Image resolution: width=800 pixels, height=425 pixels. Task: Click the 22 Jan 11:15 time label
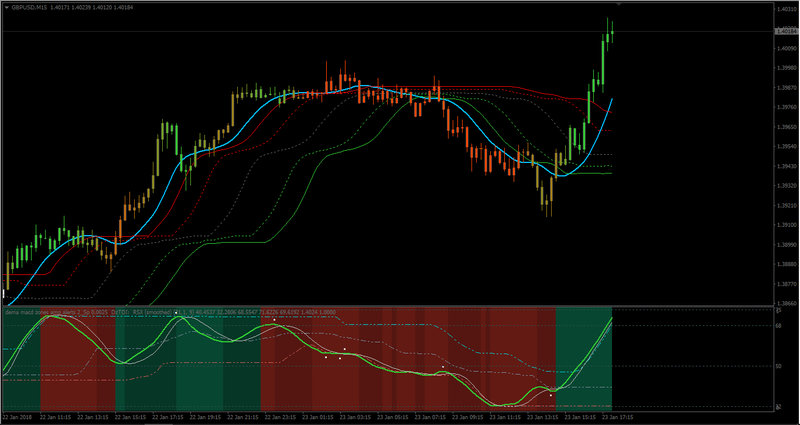[x=54, y=417]
